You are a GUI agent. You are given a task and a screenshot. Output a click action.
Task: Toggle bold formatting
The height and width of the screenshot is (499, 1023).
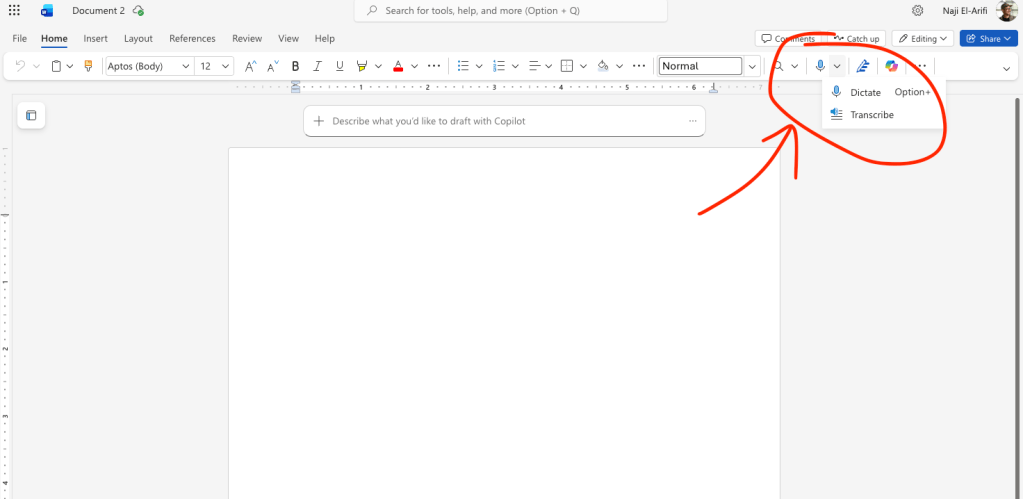[x=295, y=66]
